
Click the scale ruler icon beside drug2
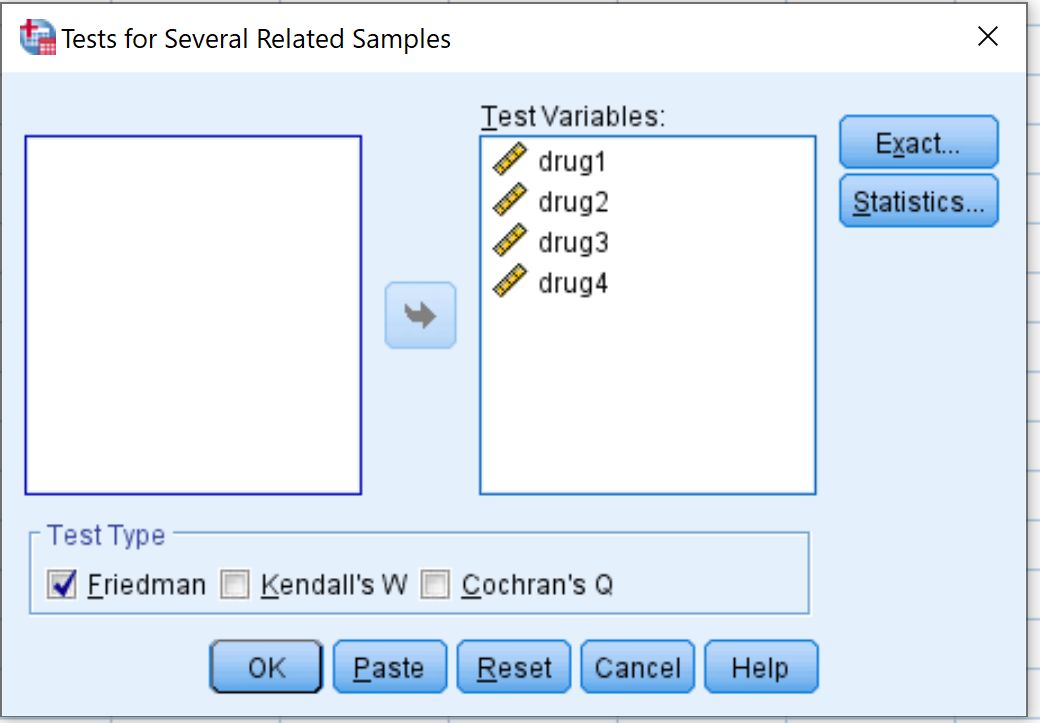pos(510,200)
